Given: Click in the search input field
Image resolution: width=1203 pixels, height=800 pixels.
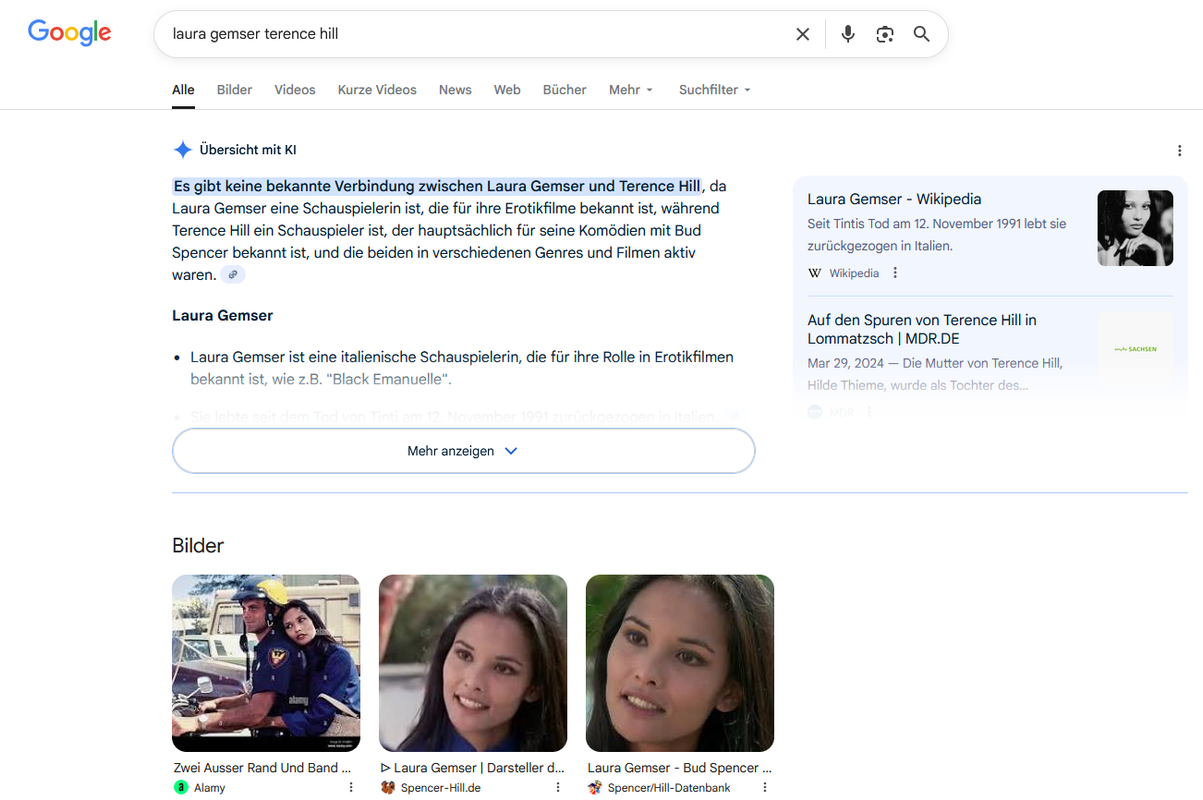Looking at the screenshot, I should point(475,34).
